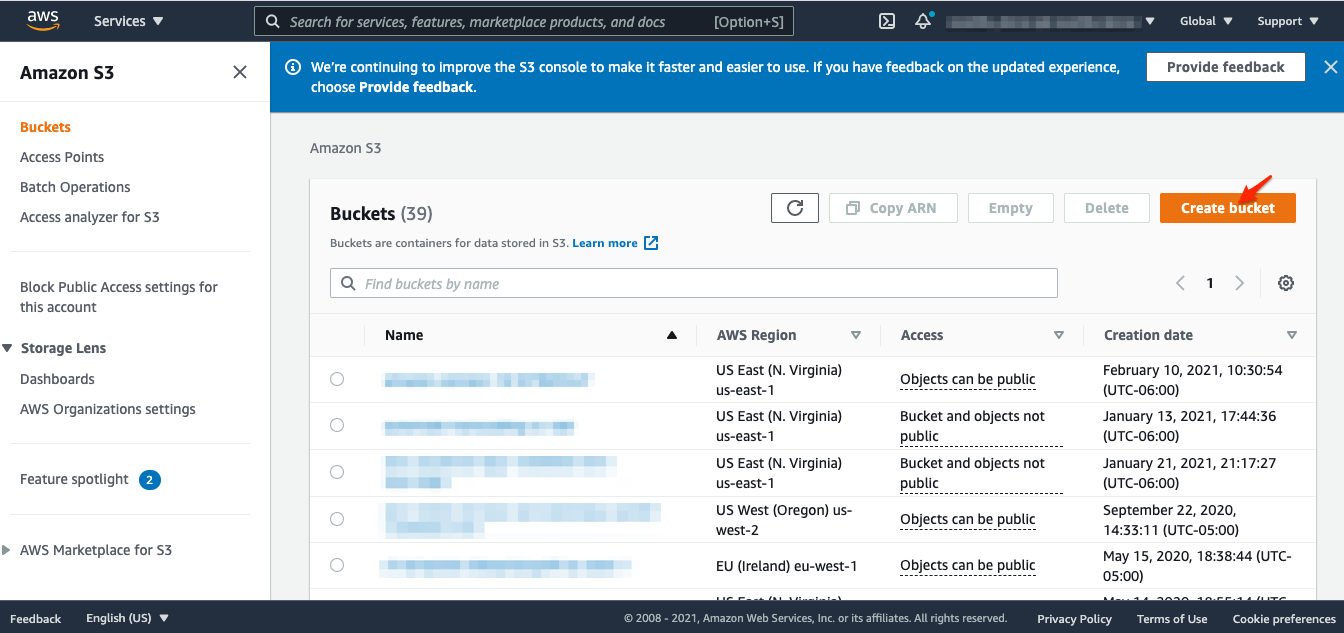Open the Global region dropdown

tap(1206, 21)
